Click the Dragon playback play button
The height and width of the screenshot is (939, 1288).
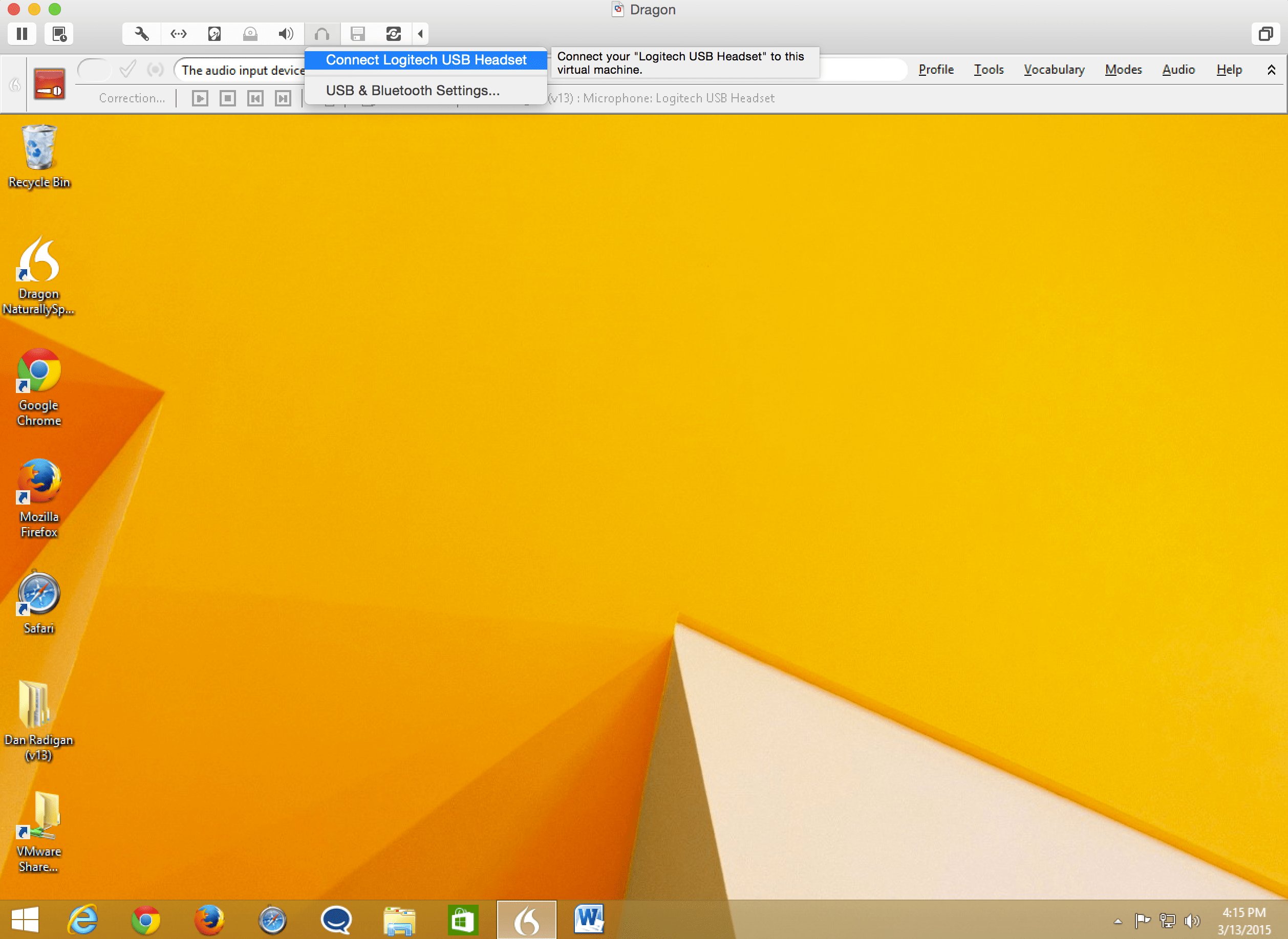pos(200,98)
